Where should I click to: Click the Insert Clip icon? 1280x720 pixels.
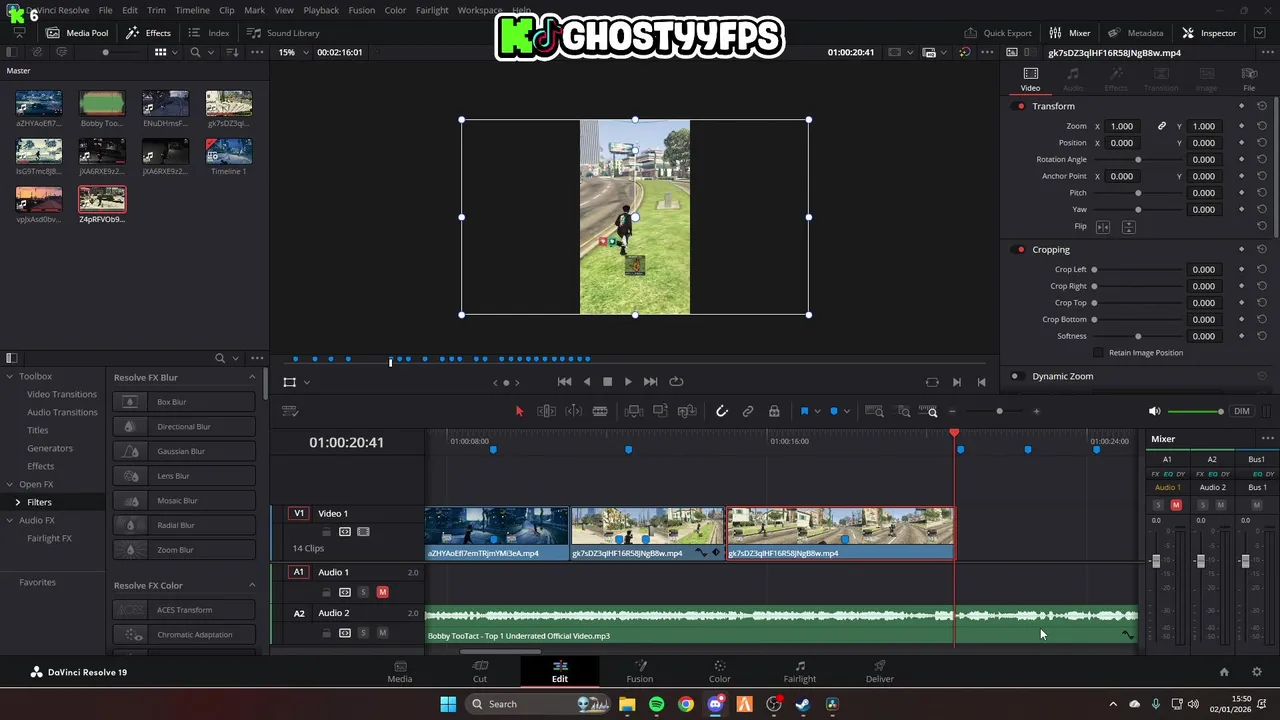point(633,411)
